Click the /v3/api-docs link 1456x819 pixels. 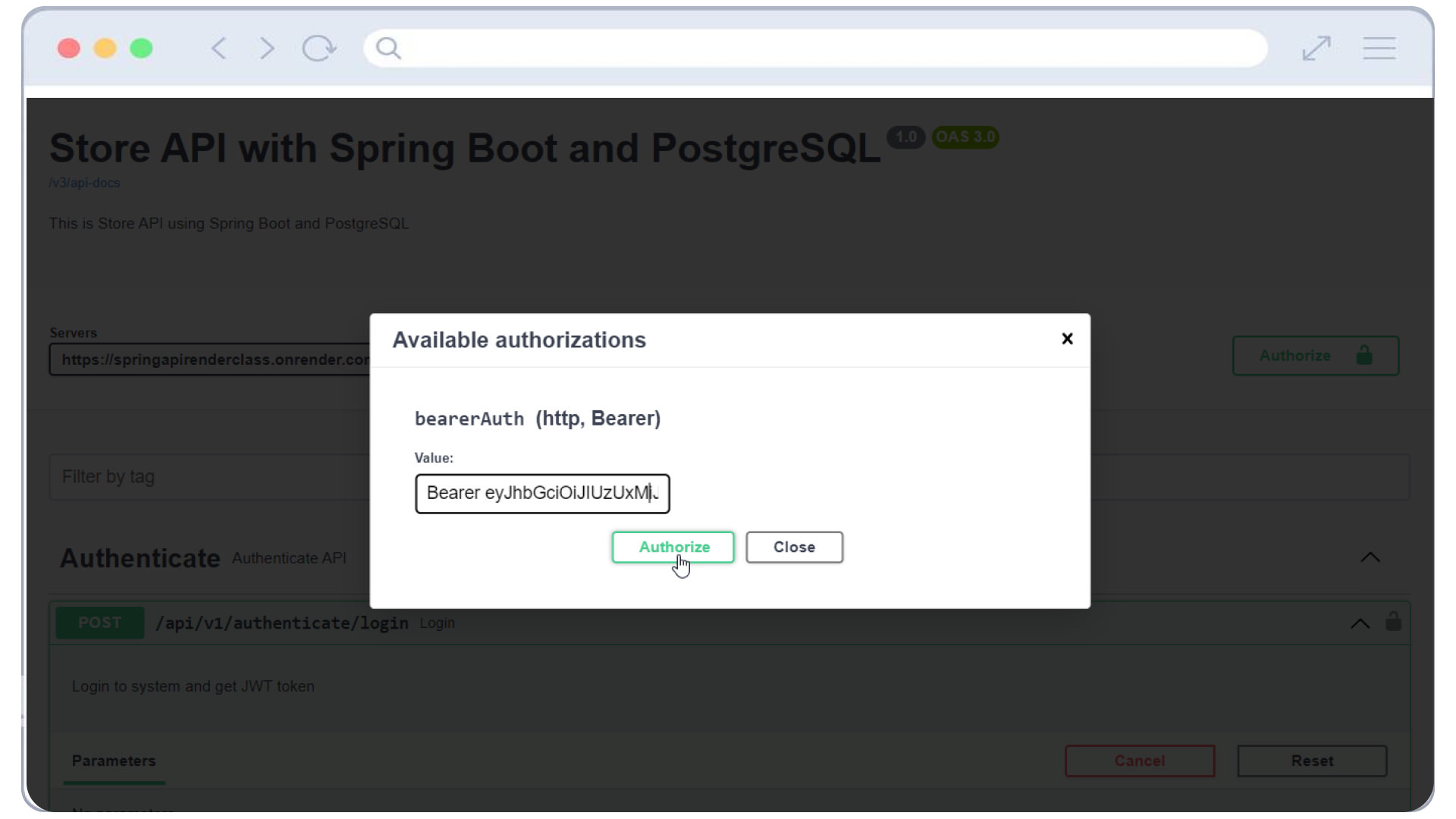point(84,183)
